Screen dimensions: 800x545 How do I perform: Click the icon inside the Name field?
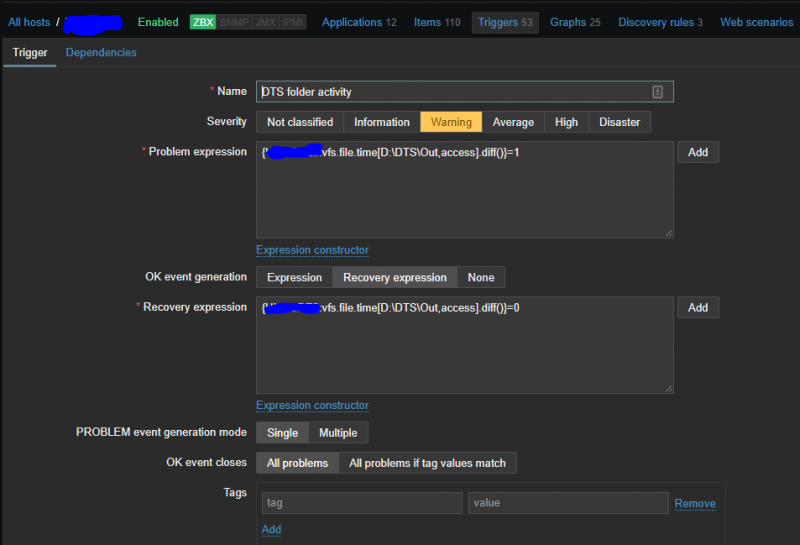click(657, 92)
